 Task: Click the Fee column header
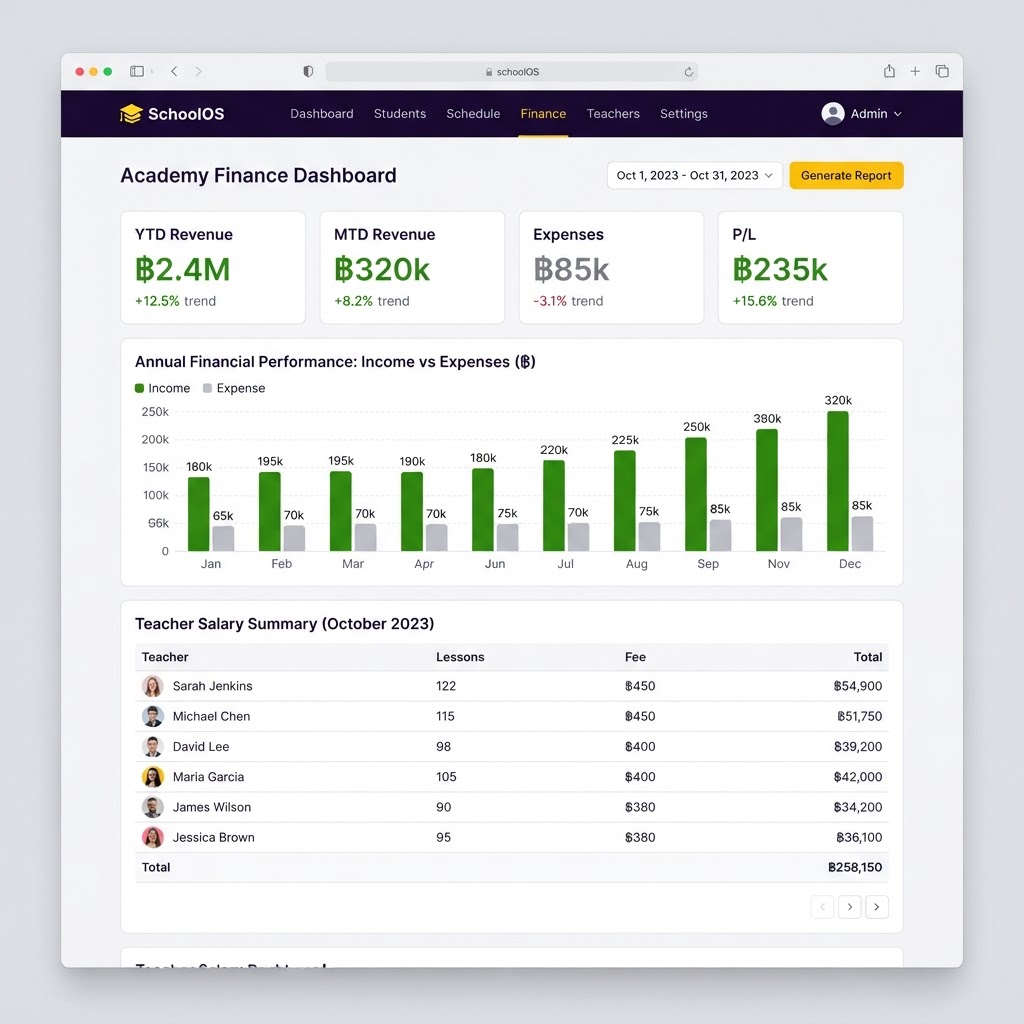pyautogui.click(x=635, y=657)
